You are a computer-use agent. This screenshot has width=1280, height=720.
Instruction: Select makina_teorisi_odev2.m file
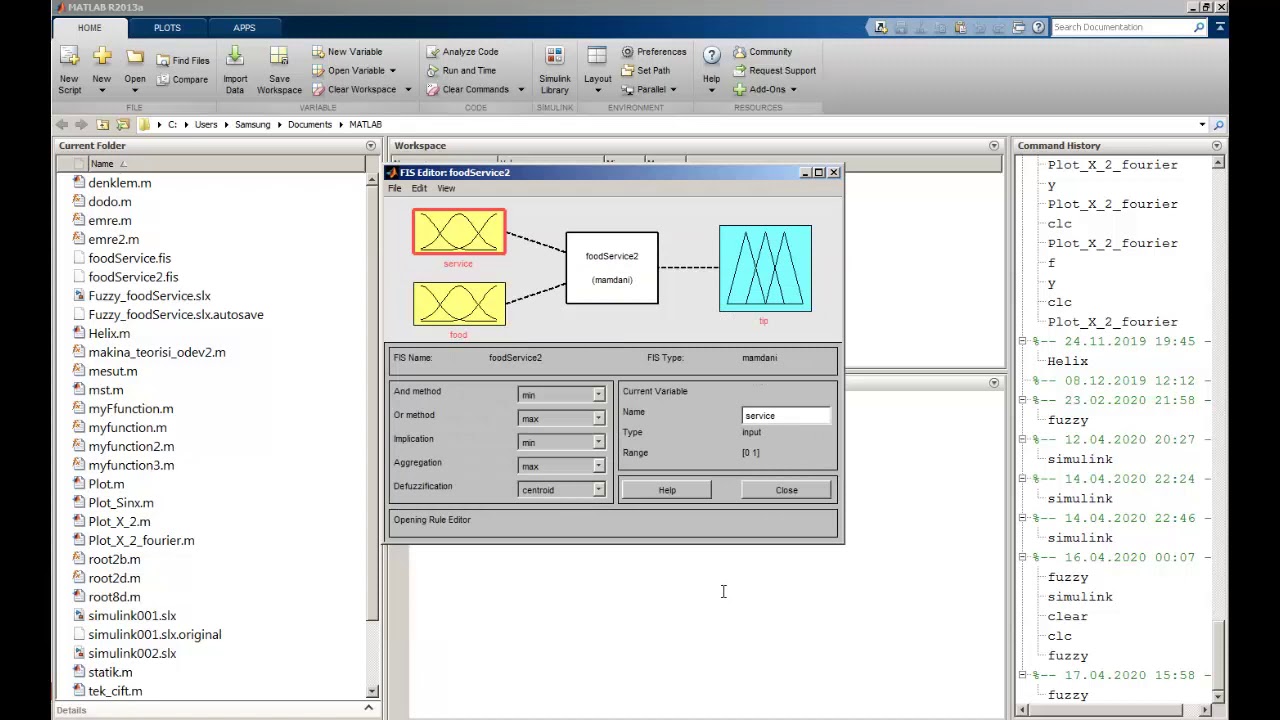click(156, 352)
